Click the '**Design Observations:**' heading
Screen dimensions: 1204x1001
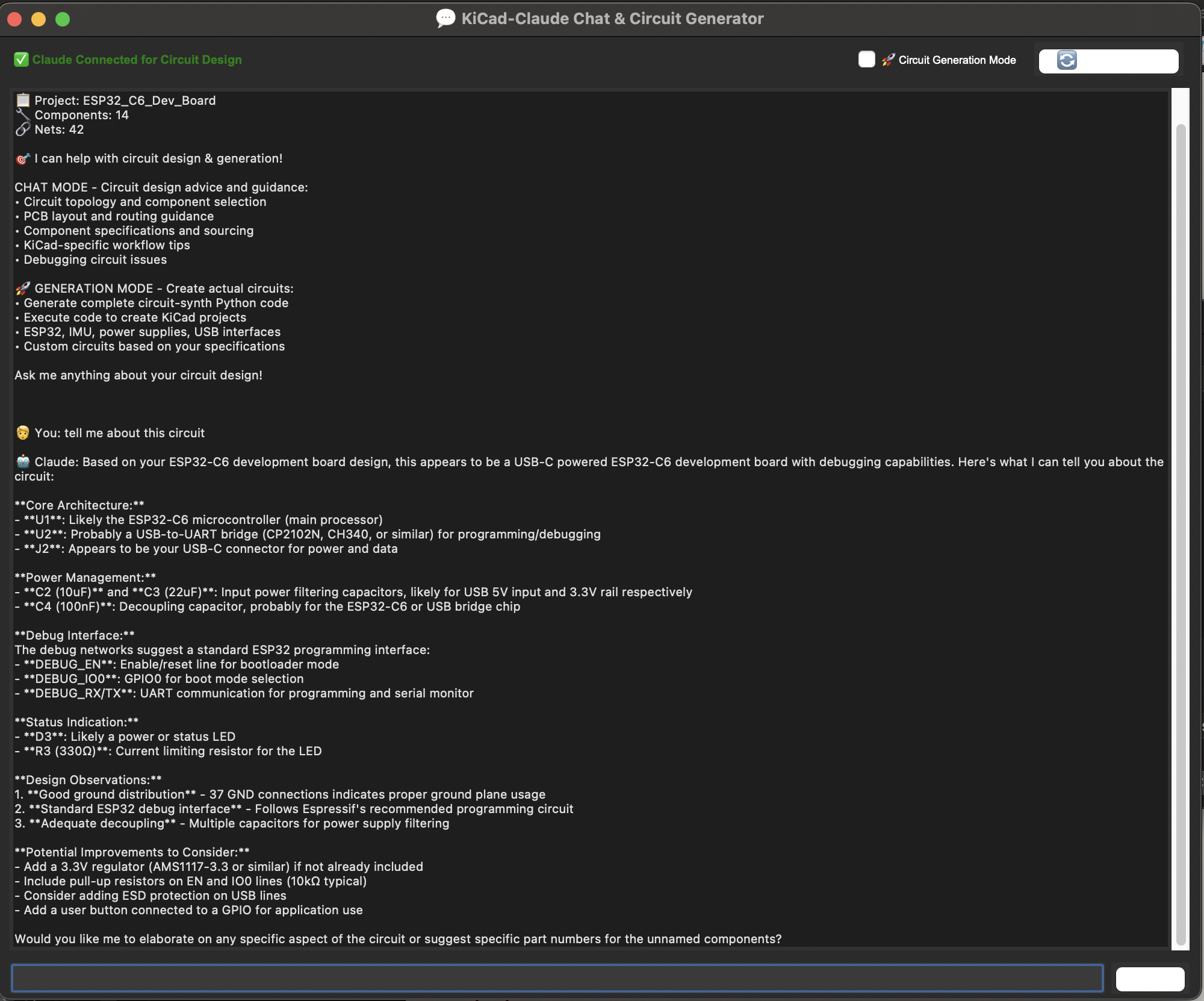coord(88,780)
